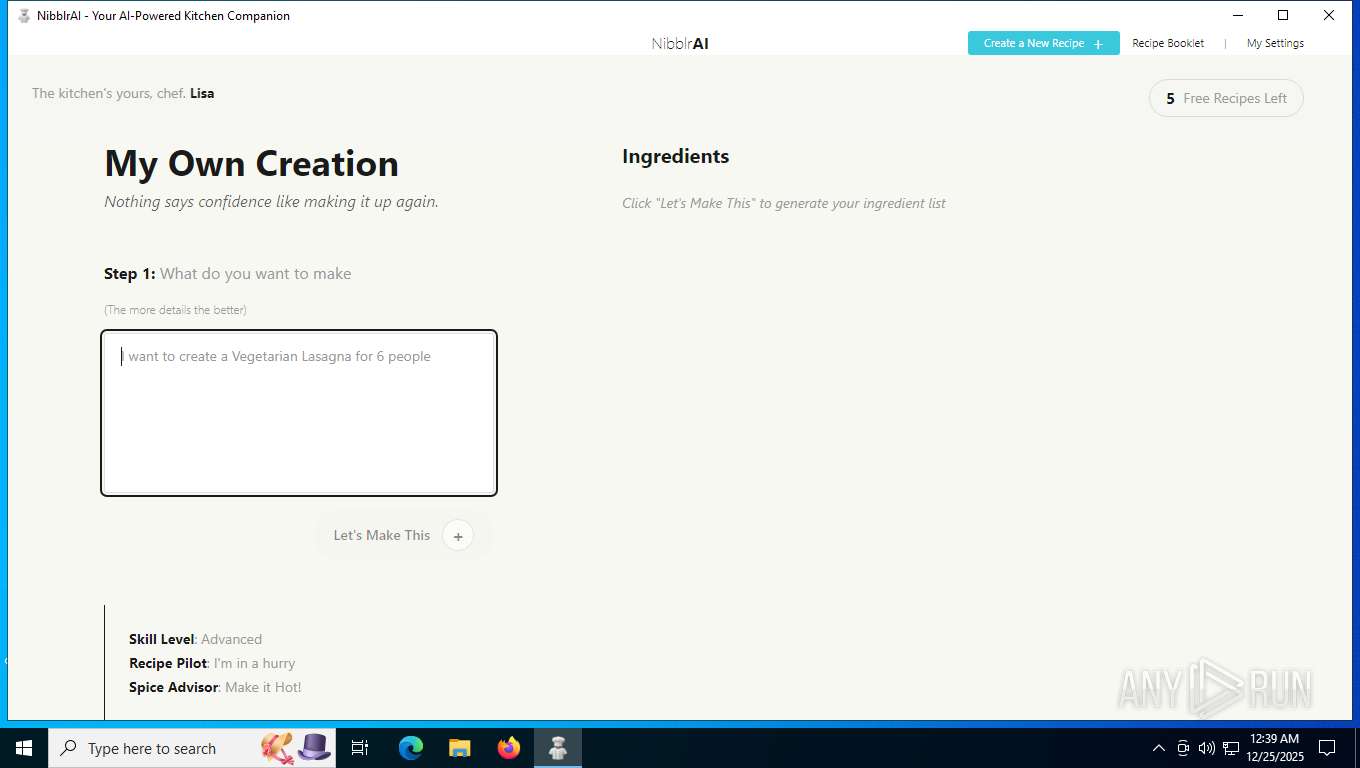1360x768 pixels.
Task: Open File Explorer from the taskbar
Action: point(460,748)
